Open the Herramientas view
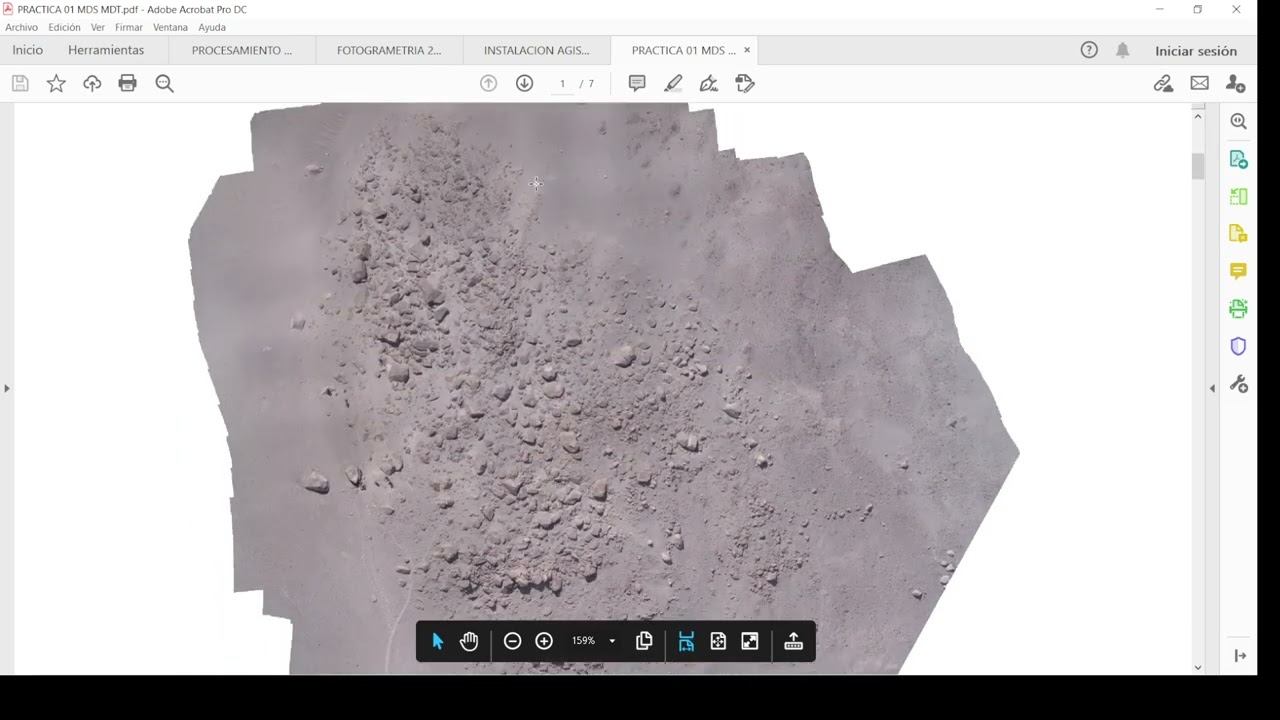This screenshot has width=1280, height=720. (x=106, y=50)
